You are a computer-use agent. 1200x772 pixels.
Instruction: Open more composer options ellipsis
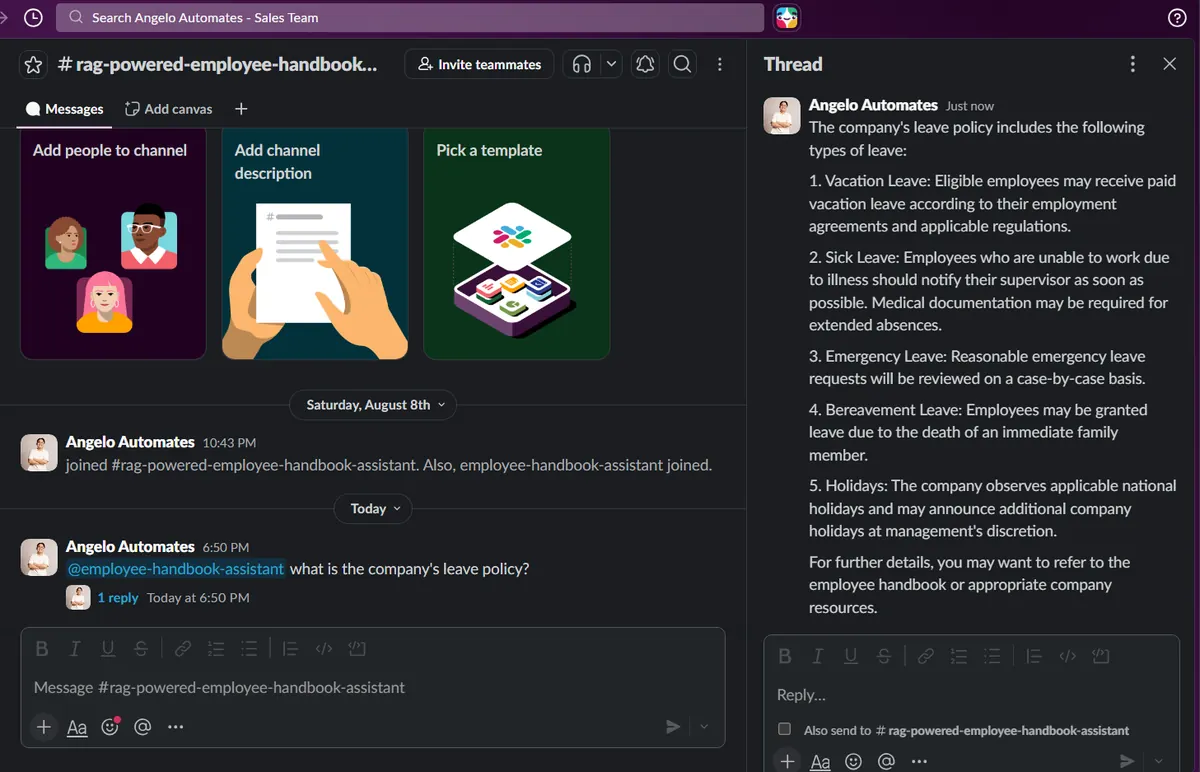(x=176, y=727)
